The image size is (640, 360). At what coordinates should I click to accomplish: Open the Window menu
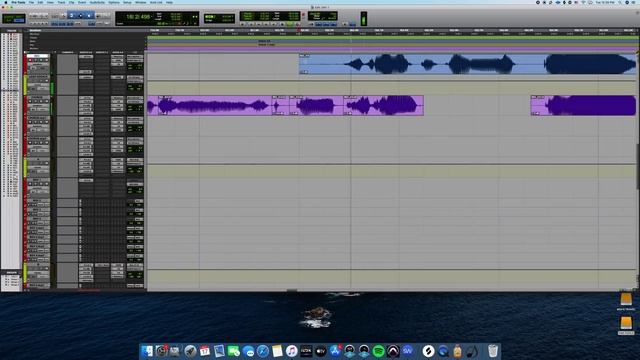point(140,2)
